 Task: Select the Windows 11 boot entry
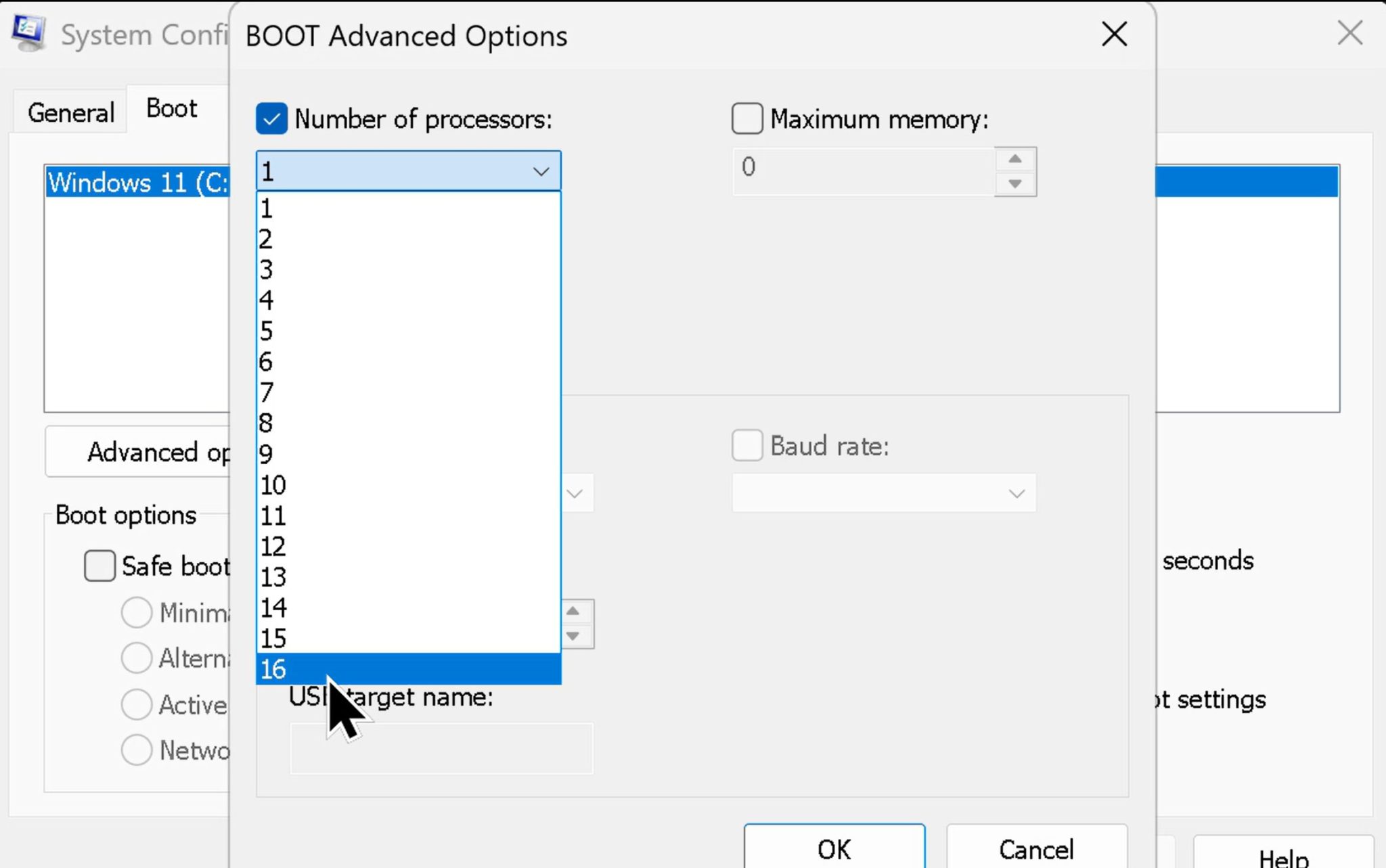click(138, 183)
